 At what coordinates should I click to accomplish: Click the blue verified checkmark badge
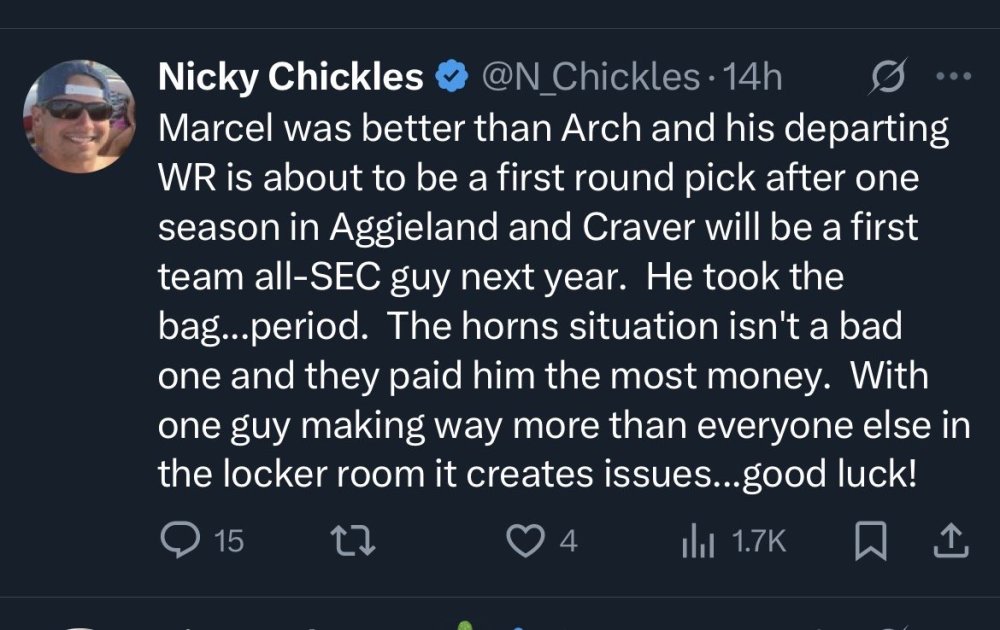[x=454, y=76]
